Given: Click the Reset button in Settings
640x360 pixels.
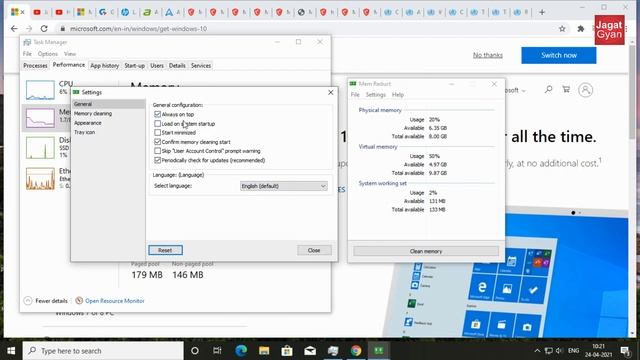Looking at the screenshot, I should [165, 250].
